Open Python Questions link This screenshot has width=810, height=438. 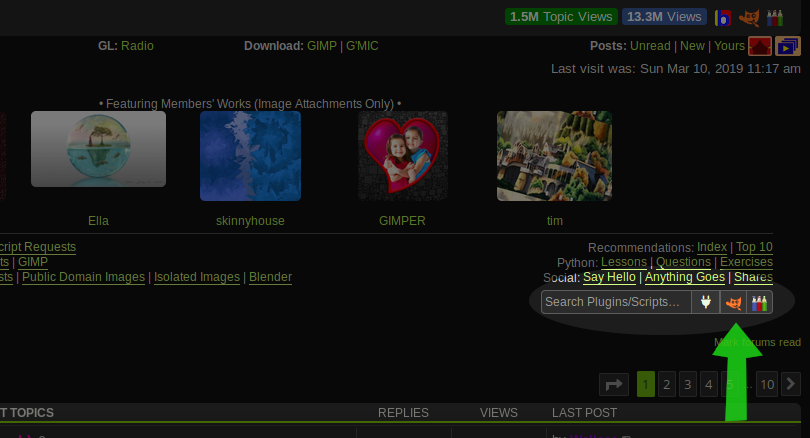click(x=683, y=262)
